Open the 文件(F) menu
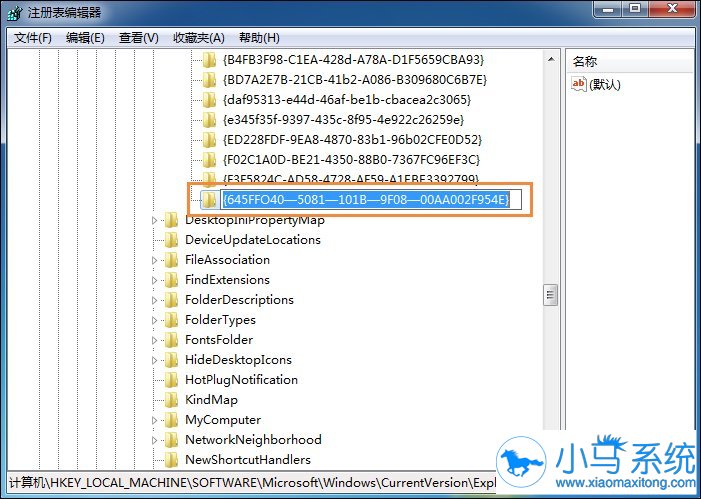 [x=33, y=38]
